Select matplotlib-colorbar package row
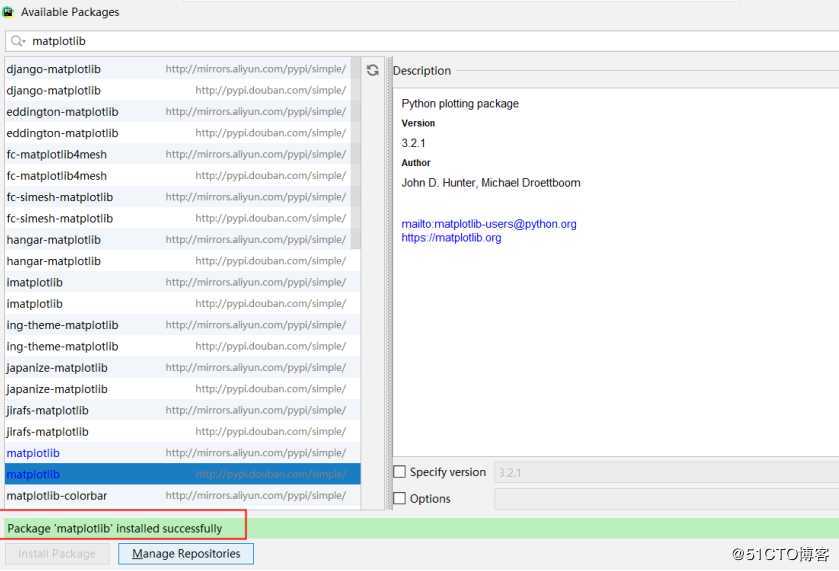Viewport: 839px width, 571px height. (x=182, y=496)
